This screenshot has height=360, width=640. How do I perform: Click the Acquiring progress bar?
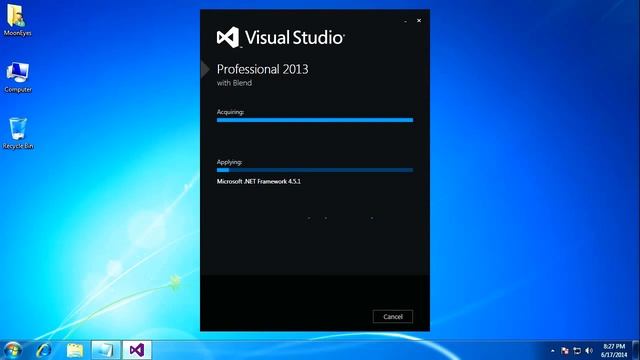pos(315,120)
